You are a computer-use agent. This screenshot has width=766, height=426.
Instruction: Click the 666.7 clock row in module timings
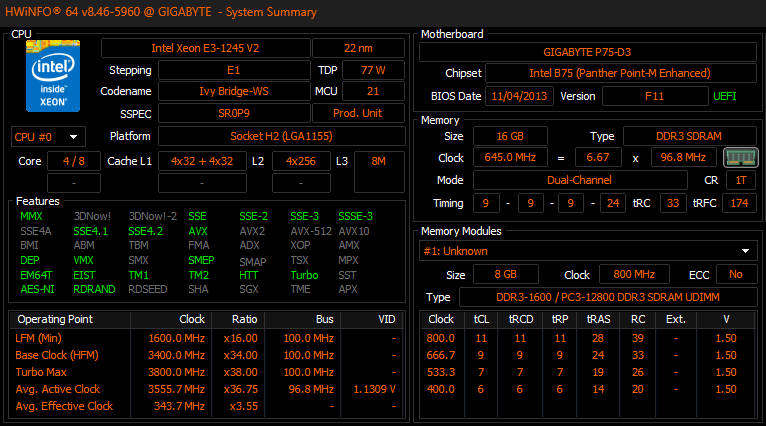pos(587,355)
